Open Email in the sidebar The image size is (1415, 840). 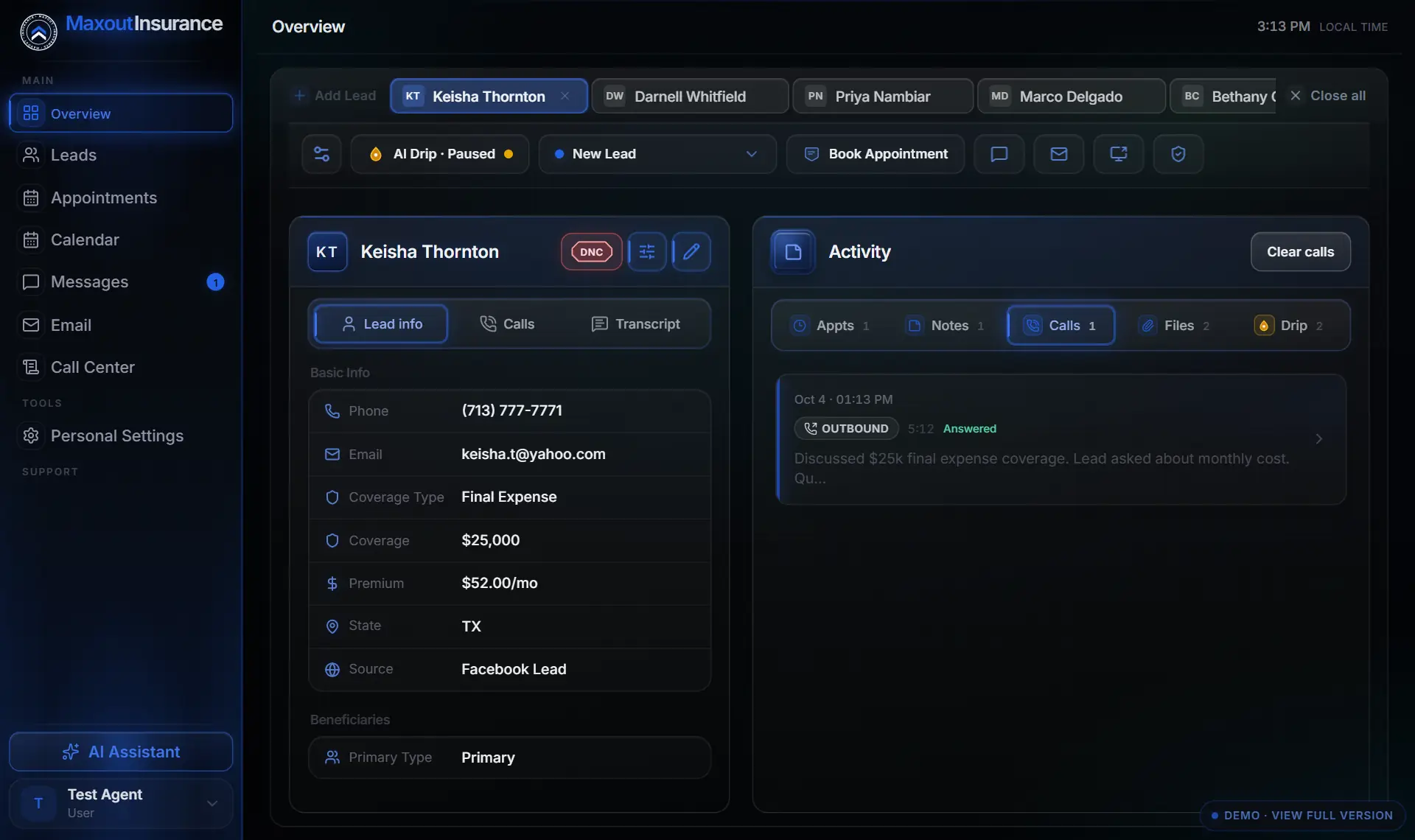[x=121, y=325]
